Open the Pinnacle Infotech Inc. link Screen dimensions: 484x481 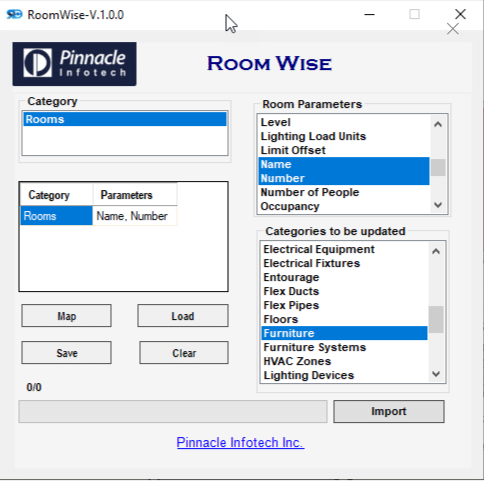240,442
